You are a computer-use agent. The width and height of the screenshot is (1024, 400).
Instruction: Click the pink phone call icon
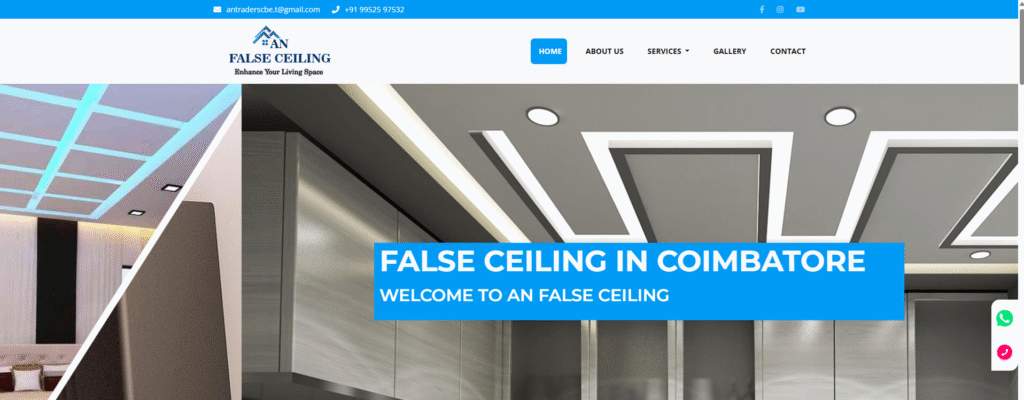coord(1004,352)
